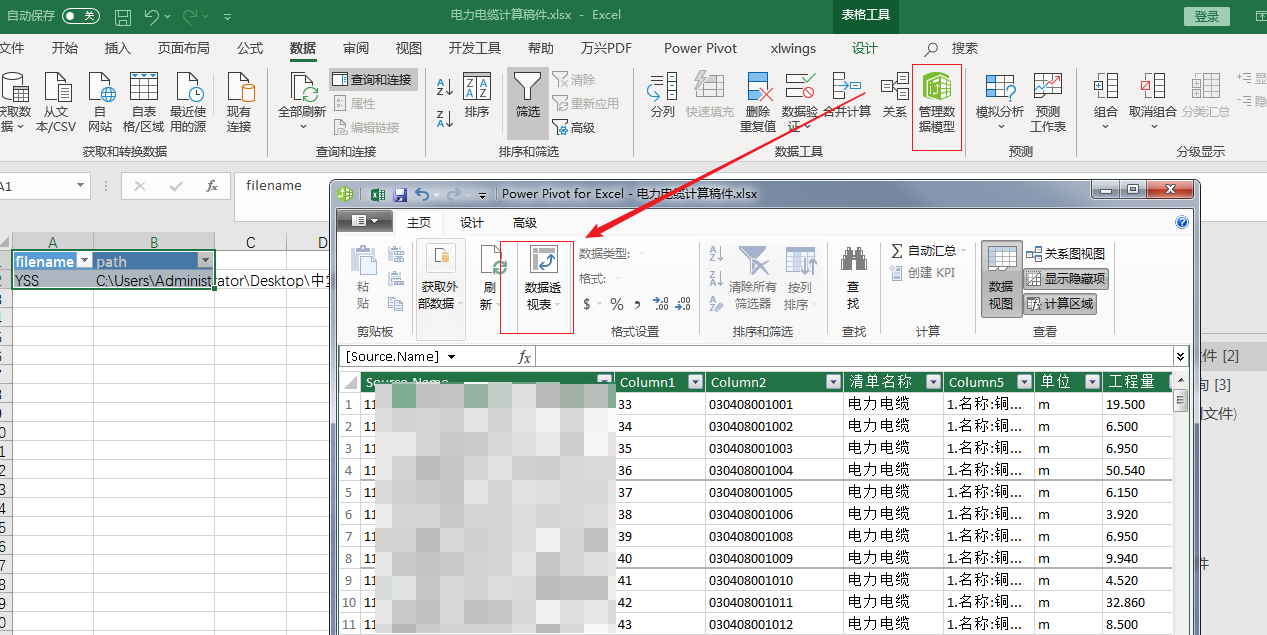Toggle the 查询和连接 pane button
Image resolution: width=1267 pixels, height=635 pixels.
pyautogui.click(x=373, y=79)
